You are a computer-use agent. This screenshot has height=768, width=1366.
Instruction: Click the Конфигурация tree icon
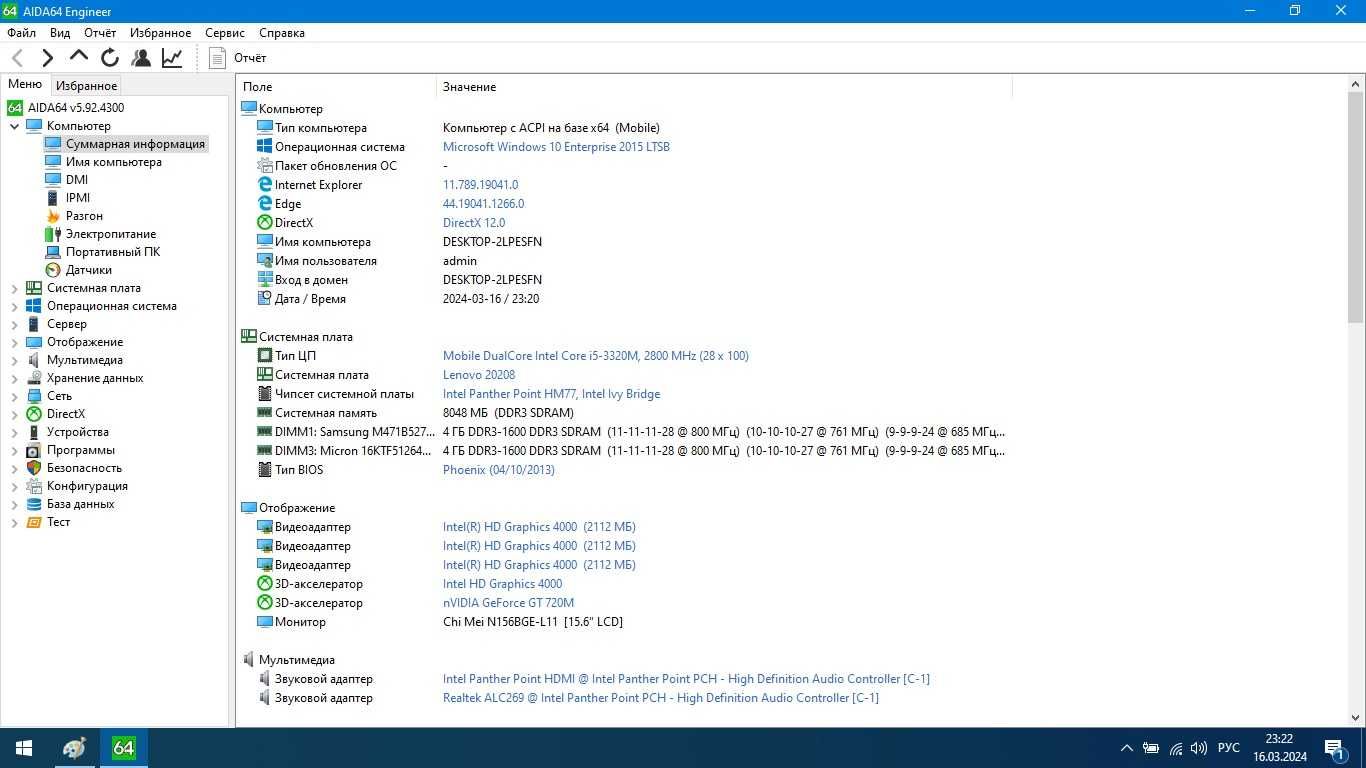click(34, 486)
